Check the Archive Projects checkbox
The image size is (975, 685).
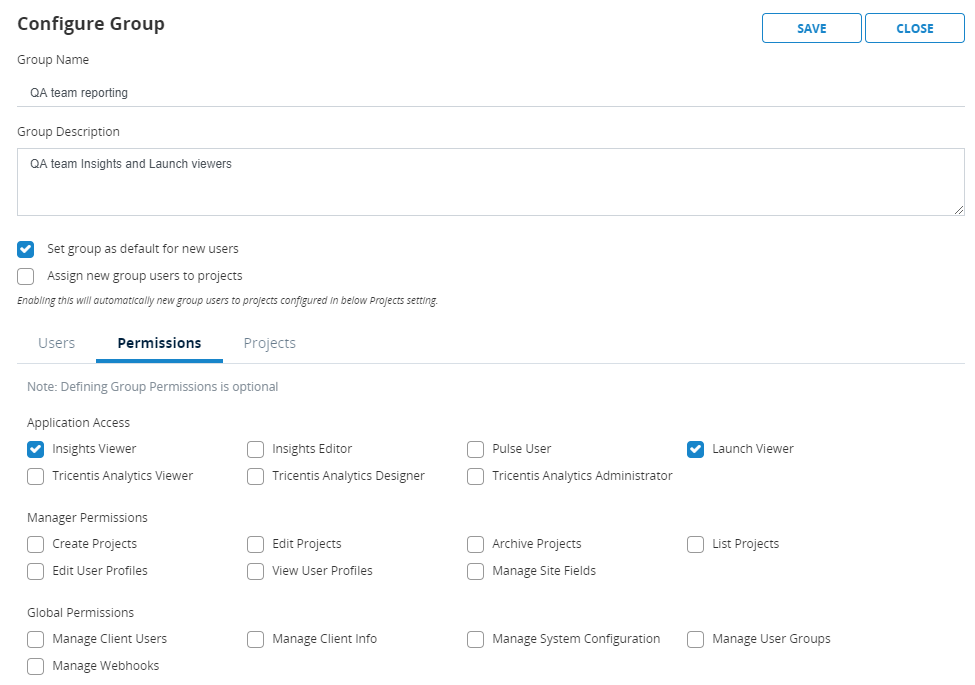476,544
